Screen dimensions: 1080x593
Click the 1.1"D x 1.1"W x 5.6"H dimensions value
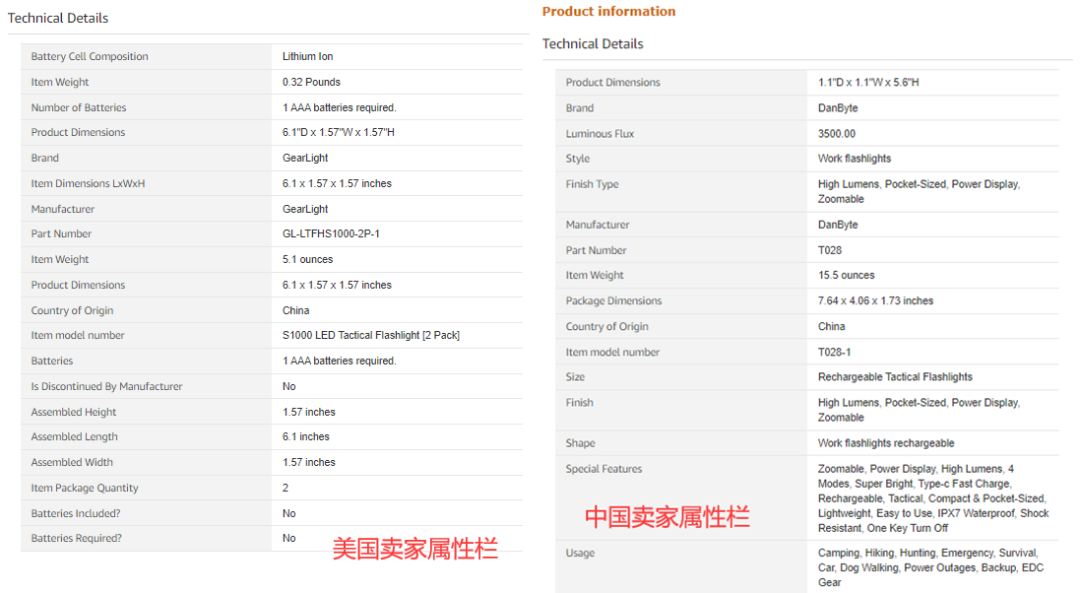pos(869,82)
